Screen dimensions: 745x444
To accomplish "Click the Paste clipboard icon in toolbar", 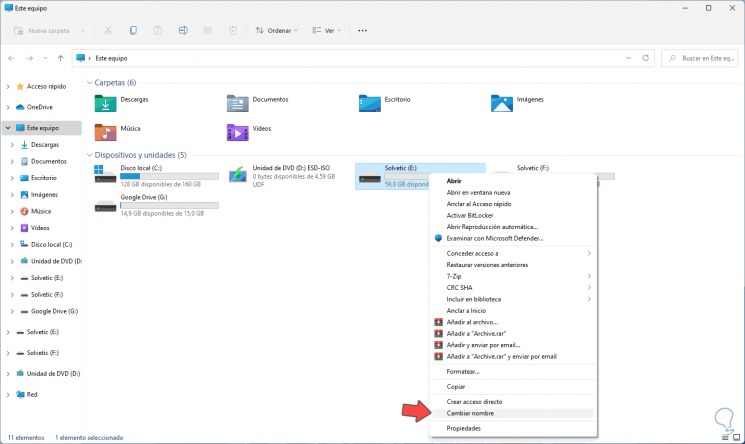I will [x=158, y=30].
